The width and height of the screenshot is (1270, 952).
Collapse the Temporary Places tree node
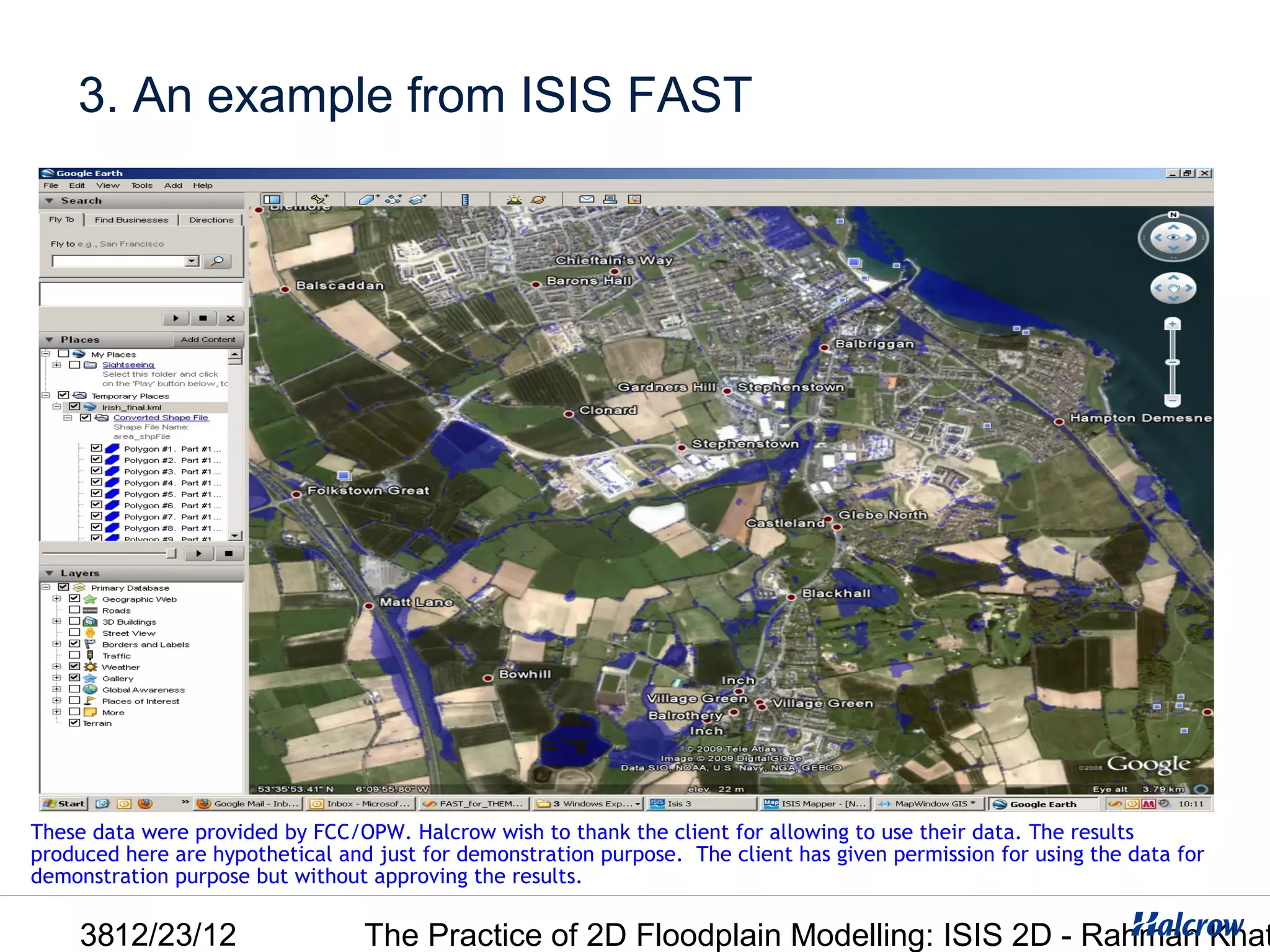pyautogui.click(x=46, y=395)
